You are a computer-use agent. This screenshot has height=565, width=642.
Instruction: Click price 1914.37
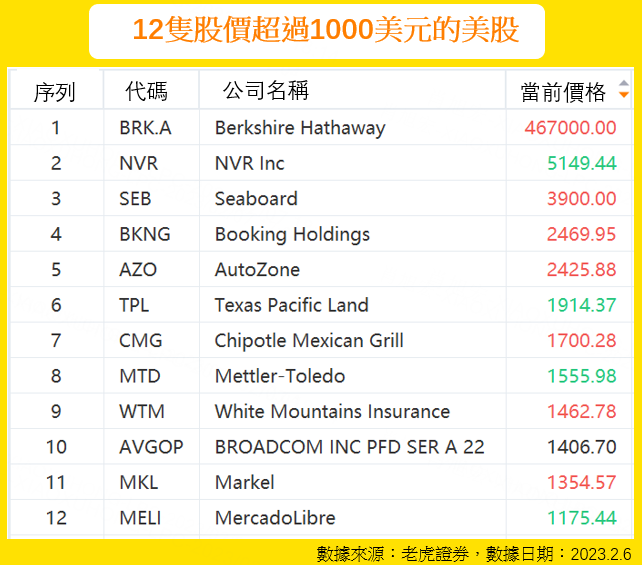(x=582, y=305)
